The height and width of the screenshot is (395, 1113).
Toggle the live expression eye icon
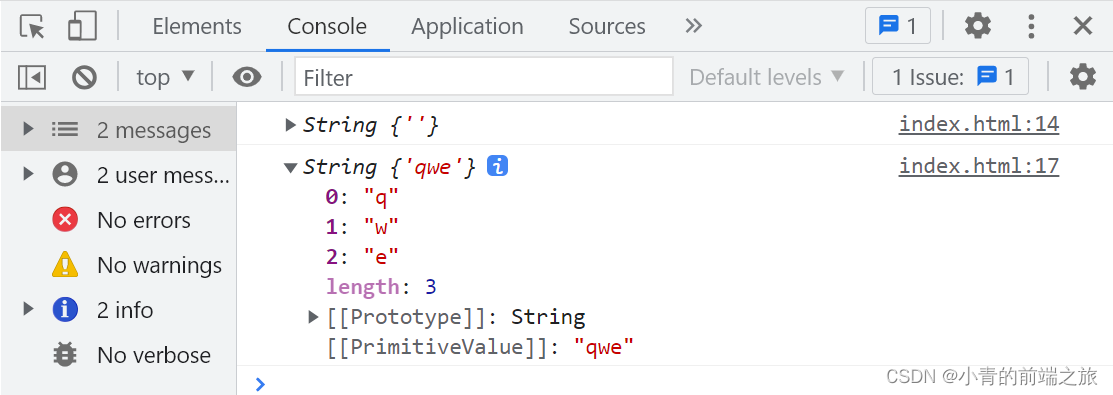coord(247,77)
